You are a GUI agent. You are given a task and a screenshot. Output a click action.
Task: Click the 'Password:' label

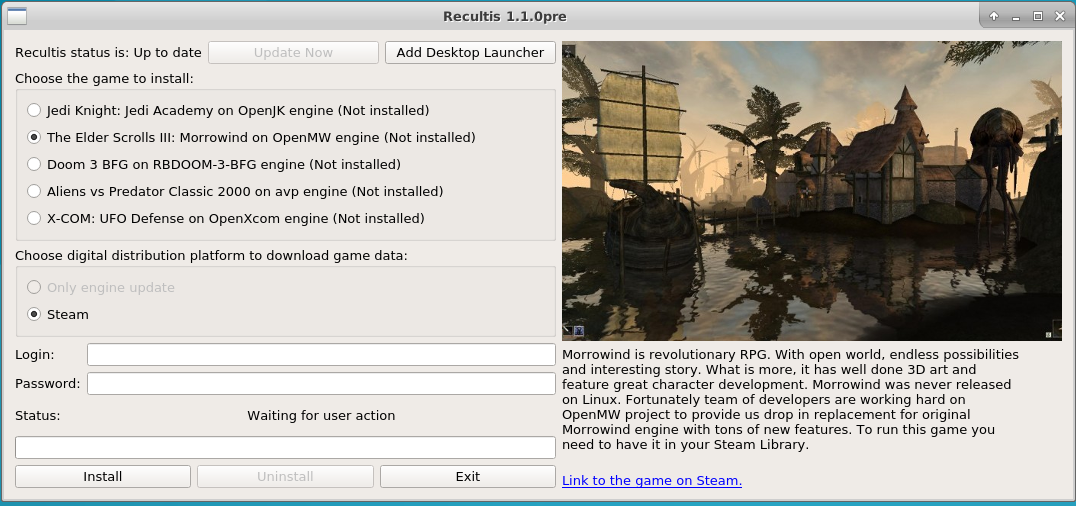tap(47, 383)
